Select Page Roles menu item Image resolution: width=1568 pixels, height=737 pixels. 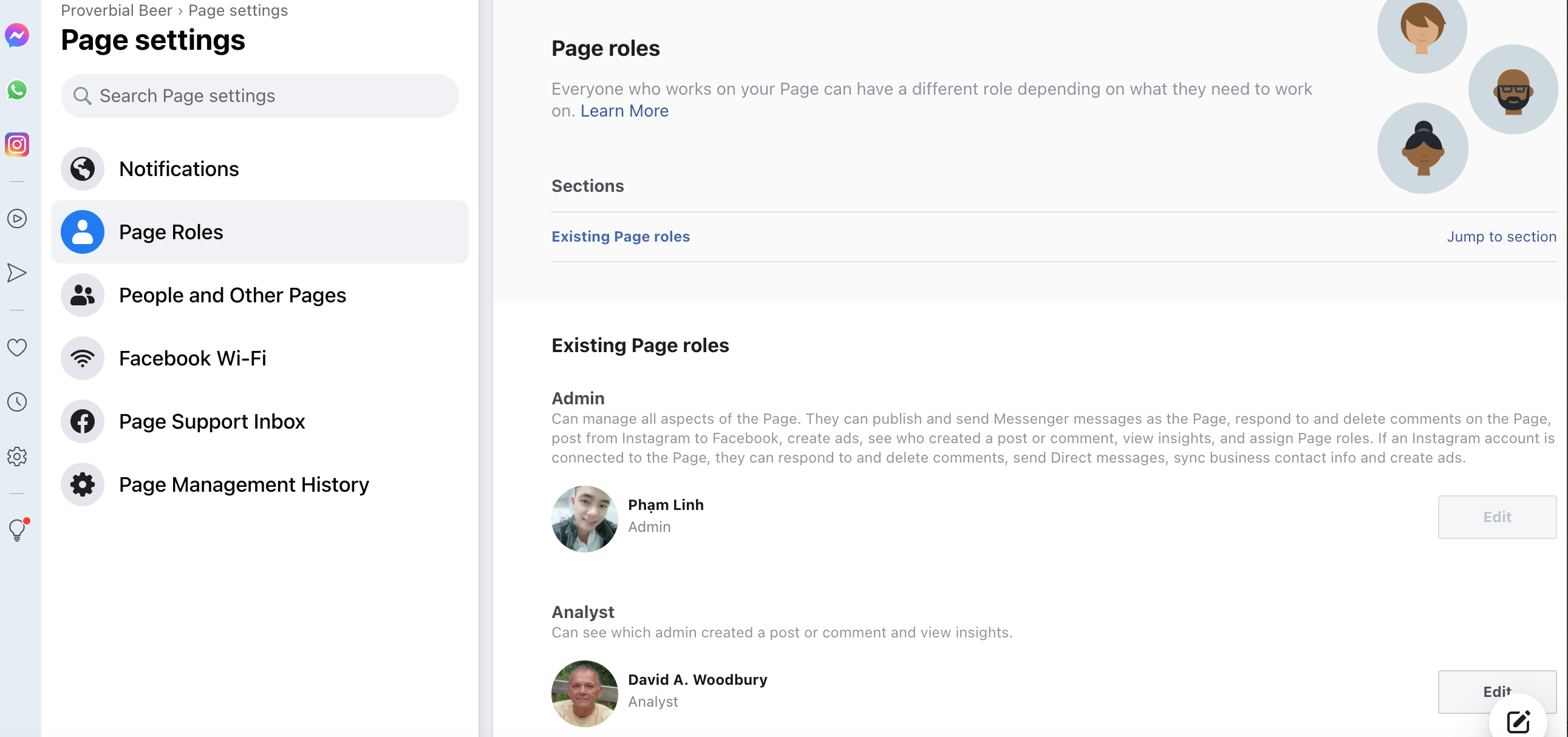[171, 232]
